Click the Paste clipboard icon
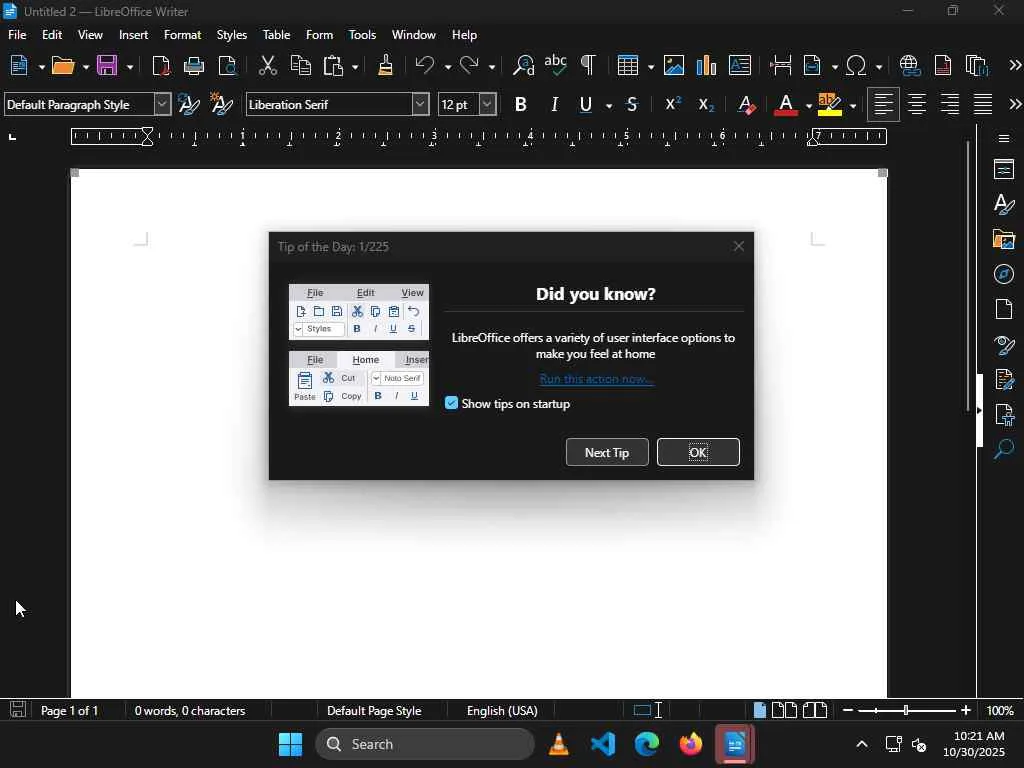Viewport: 1024px width, 768px height. [334, 66]
